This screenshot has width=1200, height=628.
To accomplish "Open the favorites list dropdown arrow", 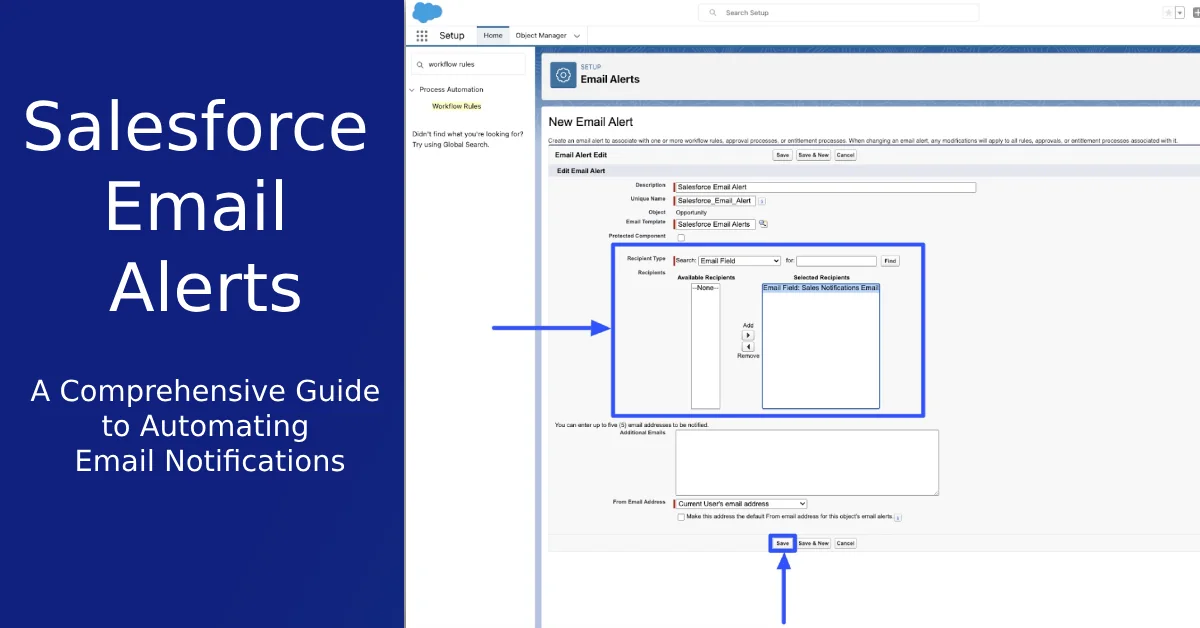I will [1178, 12].
